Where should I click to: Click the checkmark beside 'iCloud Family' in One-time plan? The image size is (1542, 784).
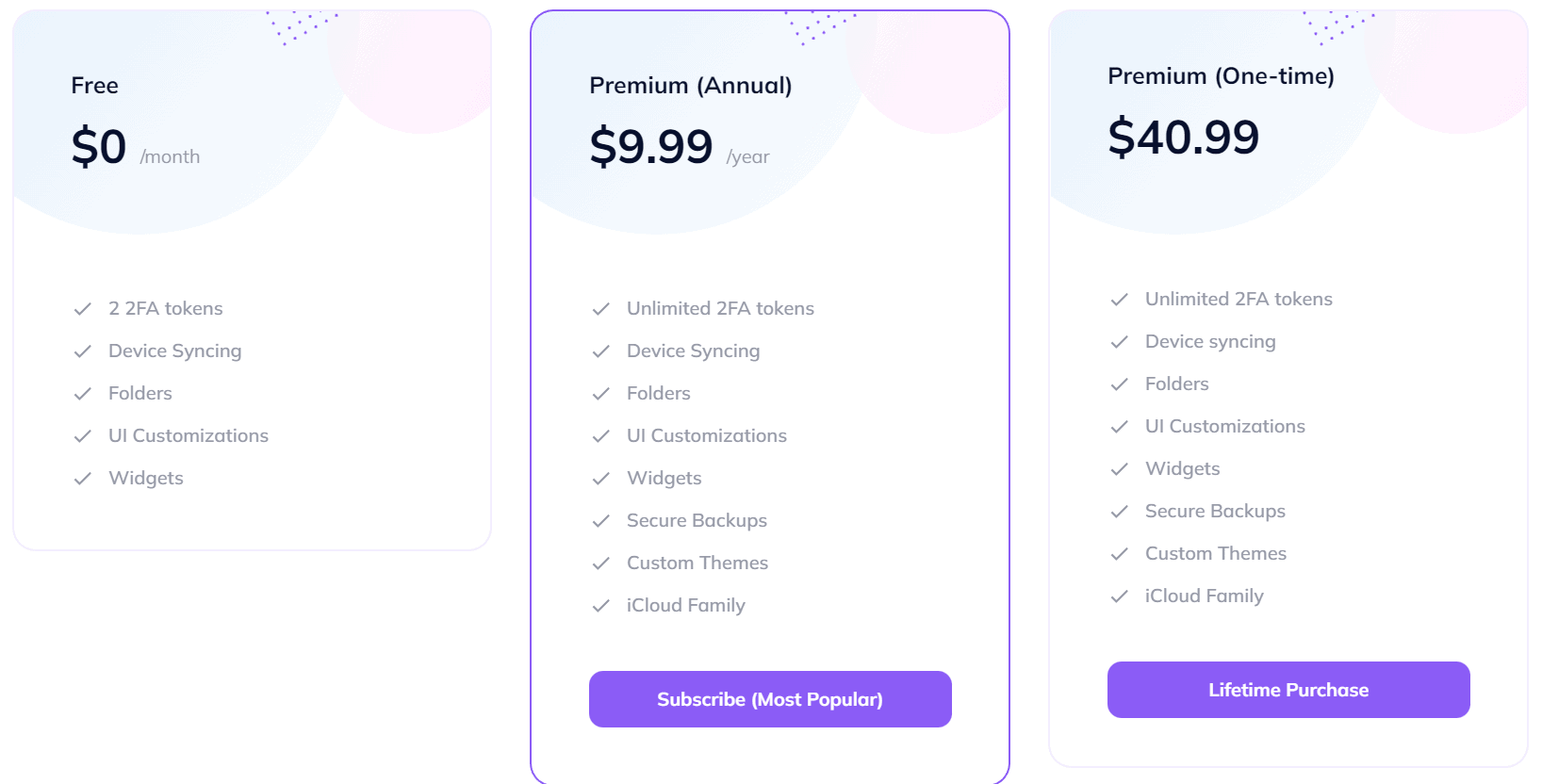pos(1120,596)
